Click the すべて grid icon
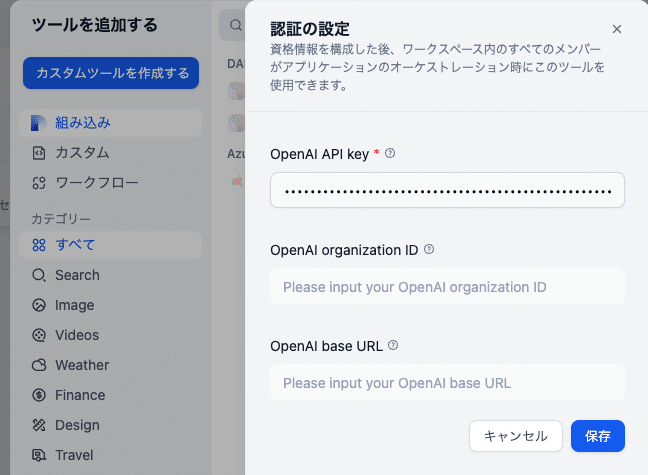The width and height of the screenshot is (648, 475). pos(39,245)
